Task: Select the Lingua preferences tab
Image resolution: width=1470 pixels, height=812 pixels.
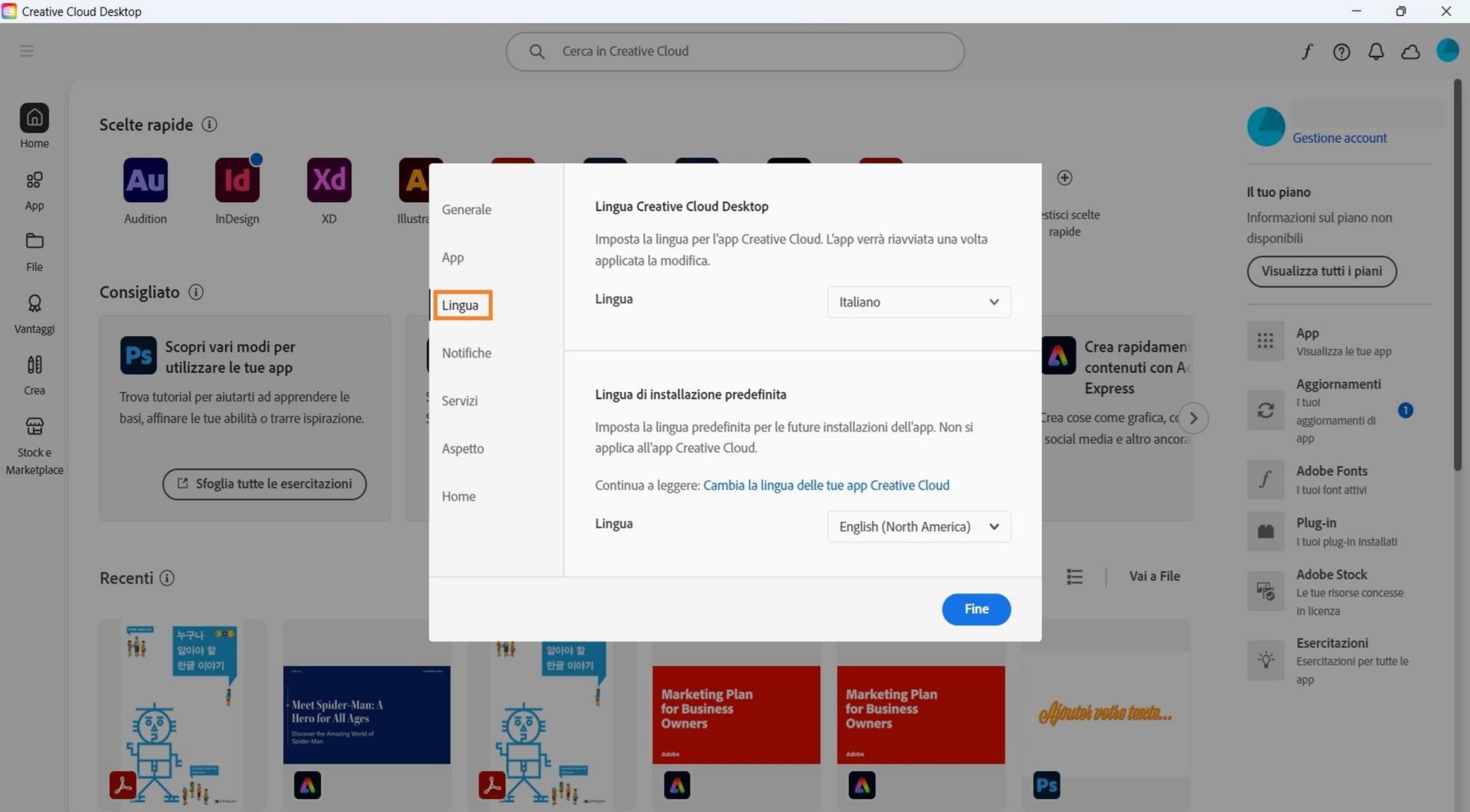Action: click(460, 305)
